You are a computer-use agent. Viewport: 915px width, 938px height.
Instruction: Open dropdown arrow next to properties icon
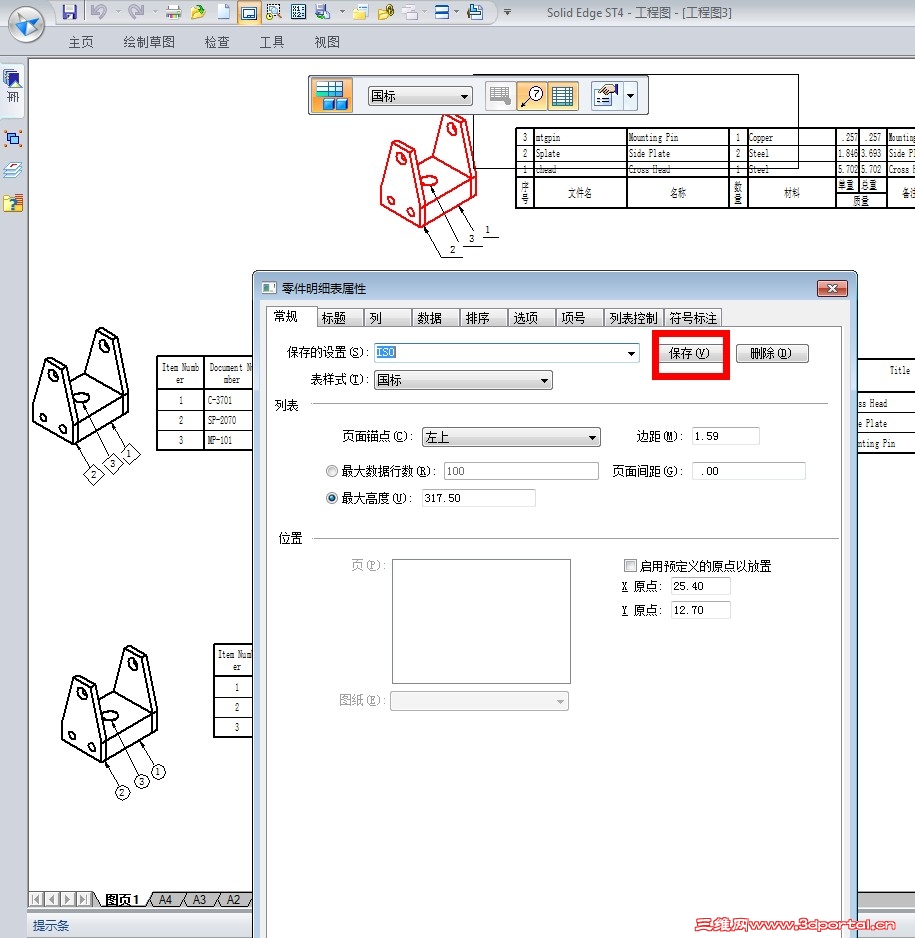click(630, 96)
